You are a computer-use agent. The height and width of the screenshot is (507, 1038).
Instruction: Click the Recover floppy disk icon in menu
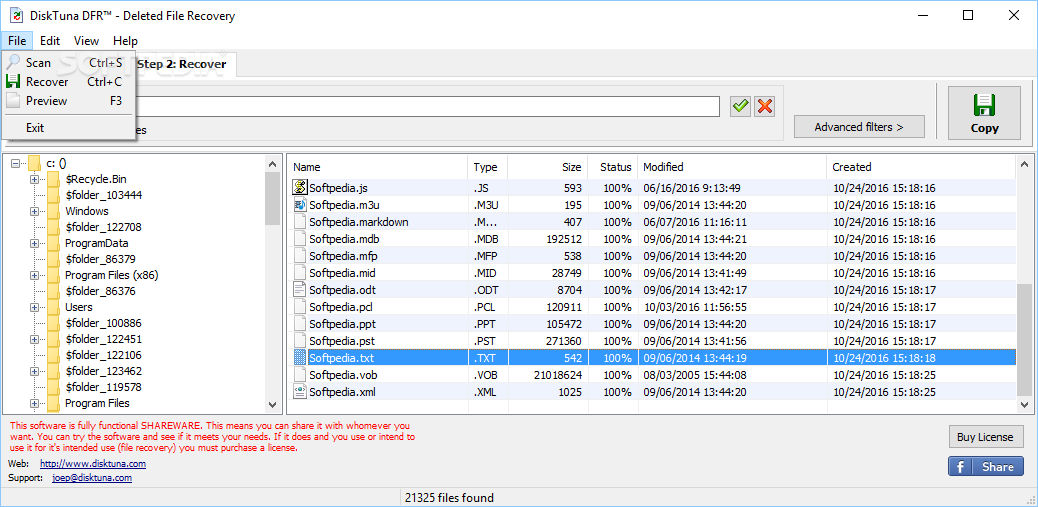[x=13, y=81]
